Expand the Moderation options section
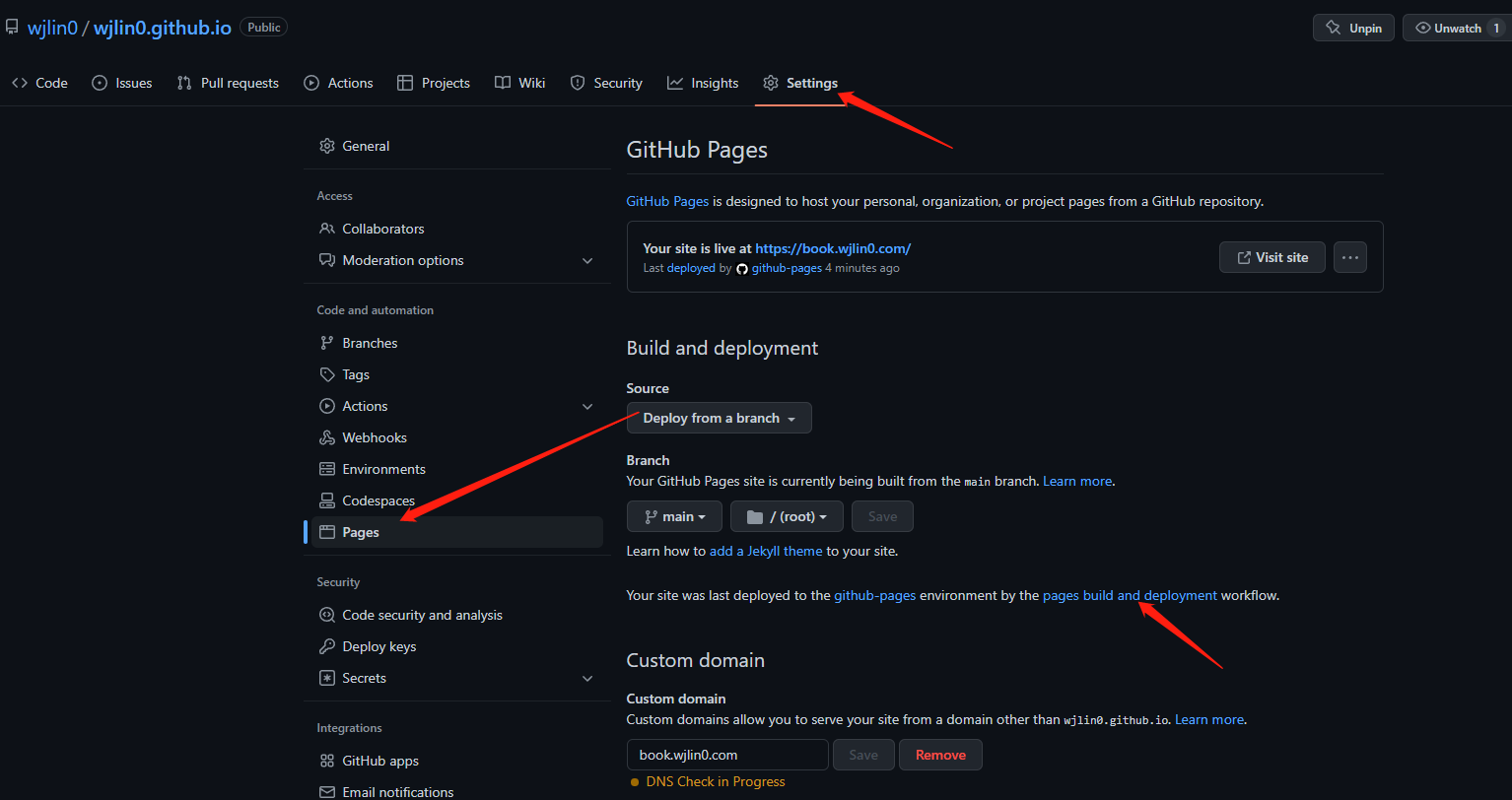 click(587, 261)
